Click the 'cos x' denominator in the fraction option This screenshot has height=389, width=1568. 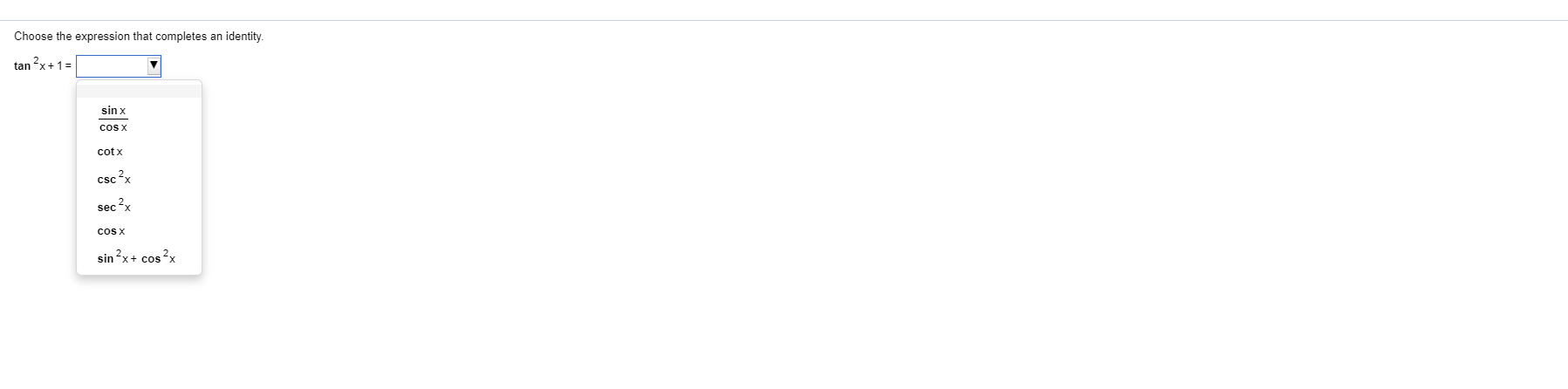pyautogui.click(x=113, y=127)
